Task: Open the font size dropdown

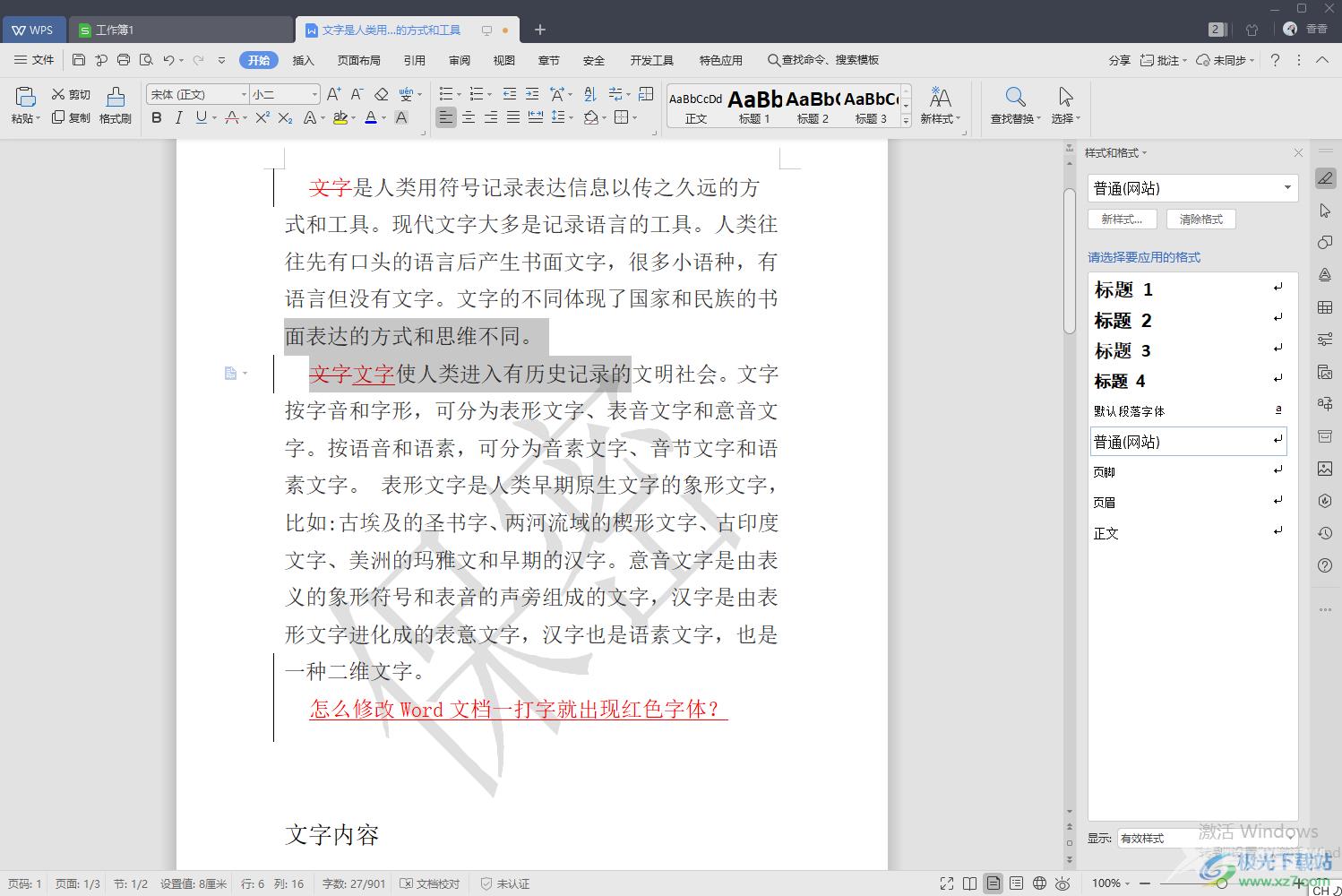Action: (x=314, y=94)
